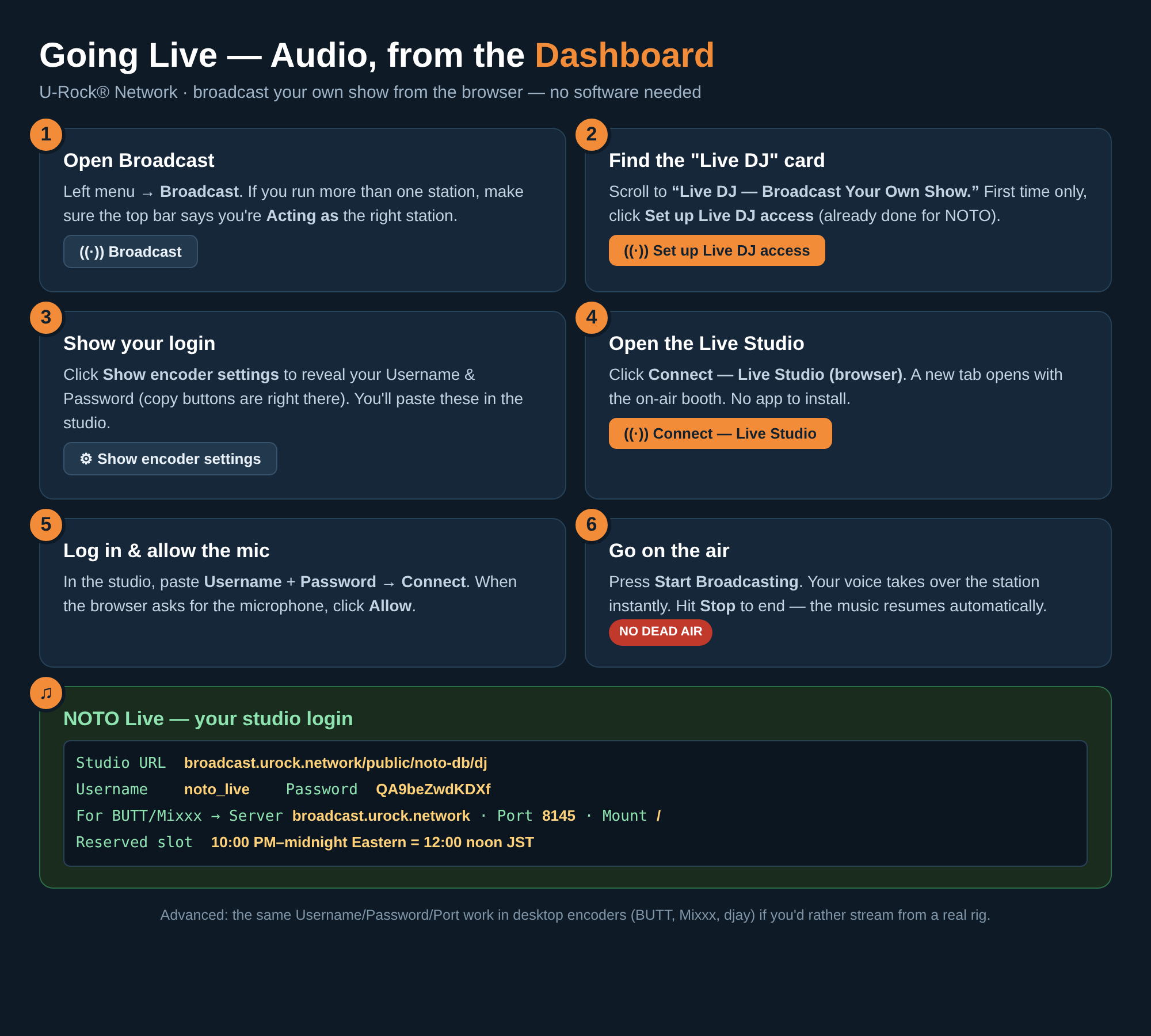Select the password QA9beZwdKDXf

pyautogui.click(x=433, y=789)
